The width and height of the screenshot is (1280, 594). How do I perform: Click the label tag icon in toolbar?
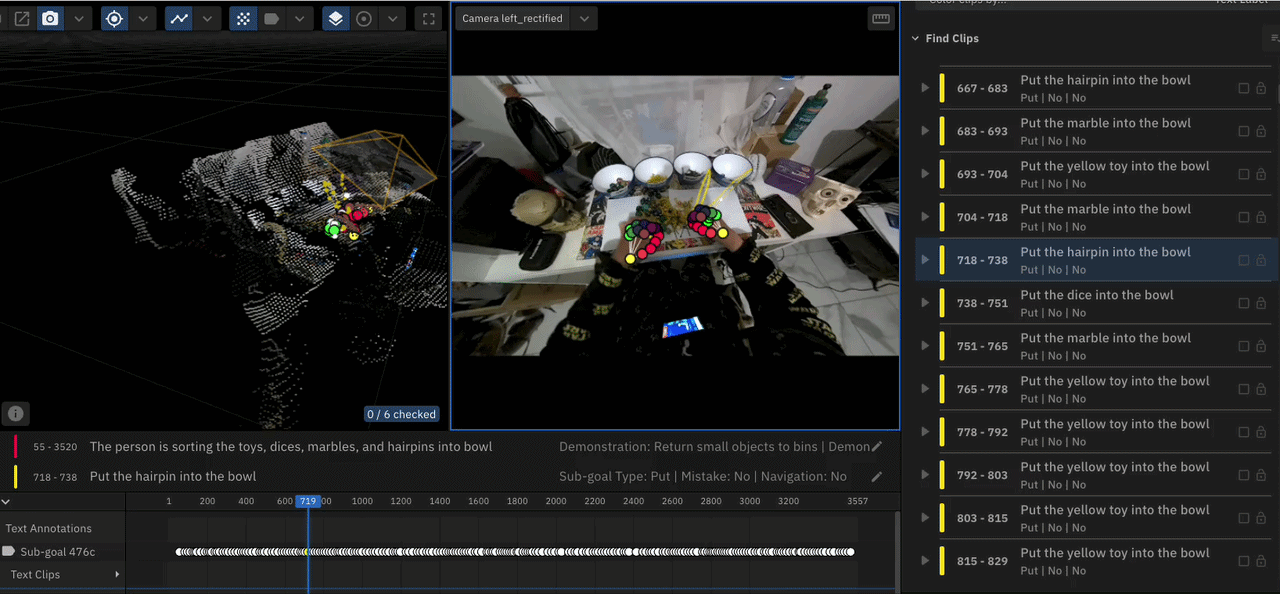pyautogui.click(x=271, y=18)
